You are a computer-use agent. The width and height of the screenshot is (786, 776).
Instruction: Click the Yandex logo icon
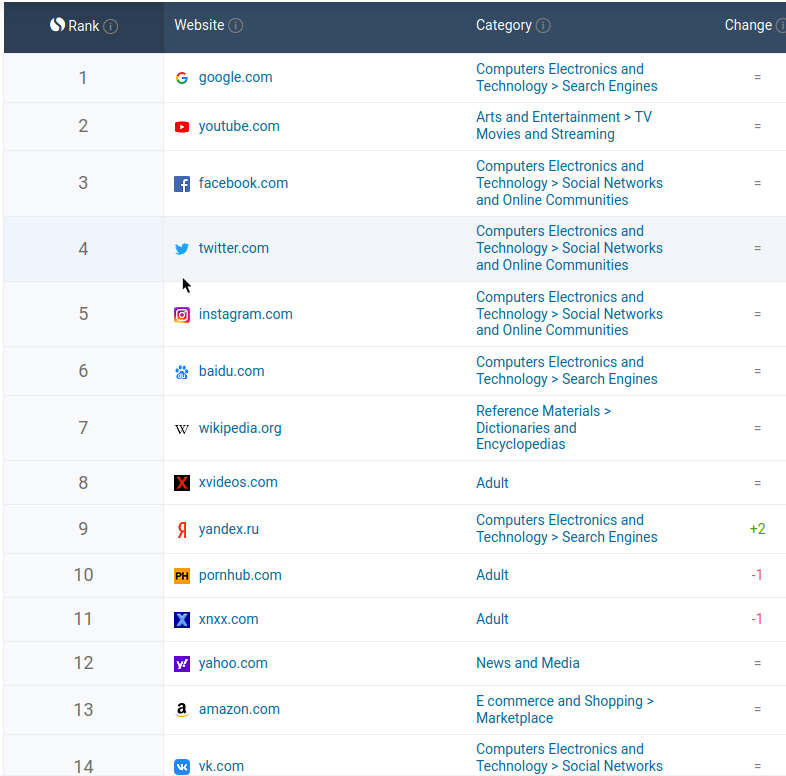181,530
